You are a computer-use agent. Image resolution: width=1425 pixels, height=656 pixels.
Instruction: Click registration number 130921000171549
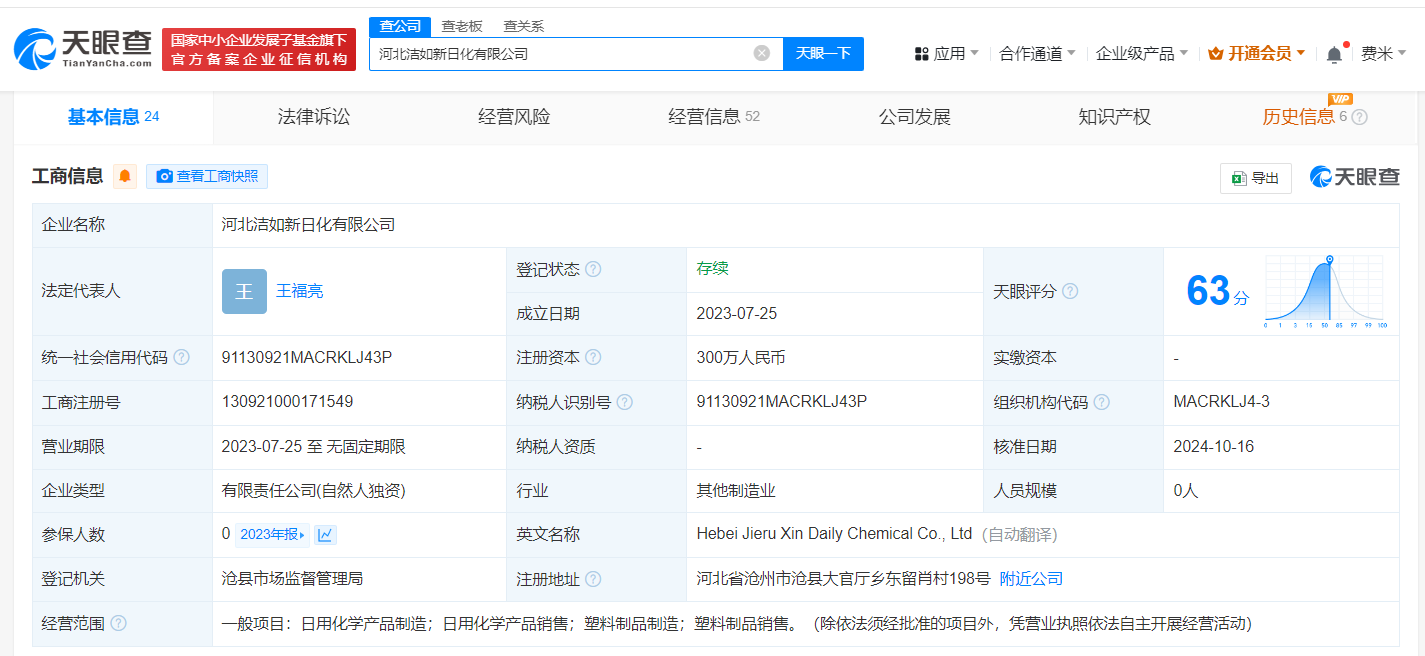point(287,402)
